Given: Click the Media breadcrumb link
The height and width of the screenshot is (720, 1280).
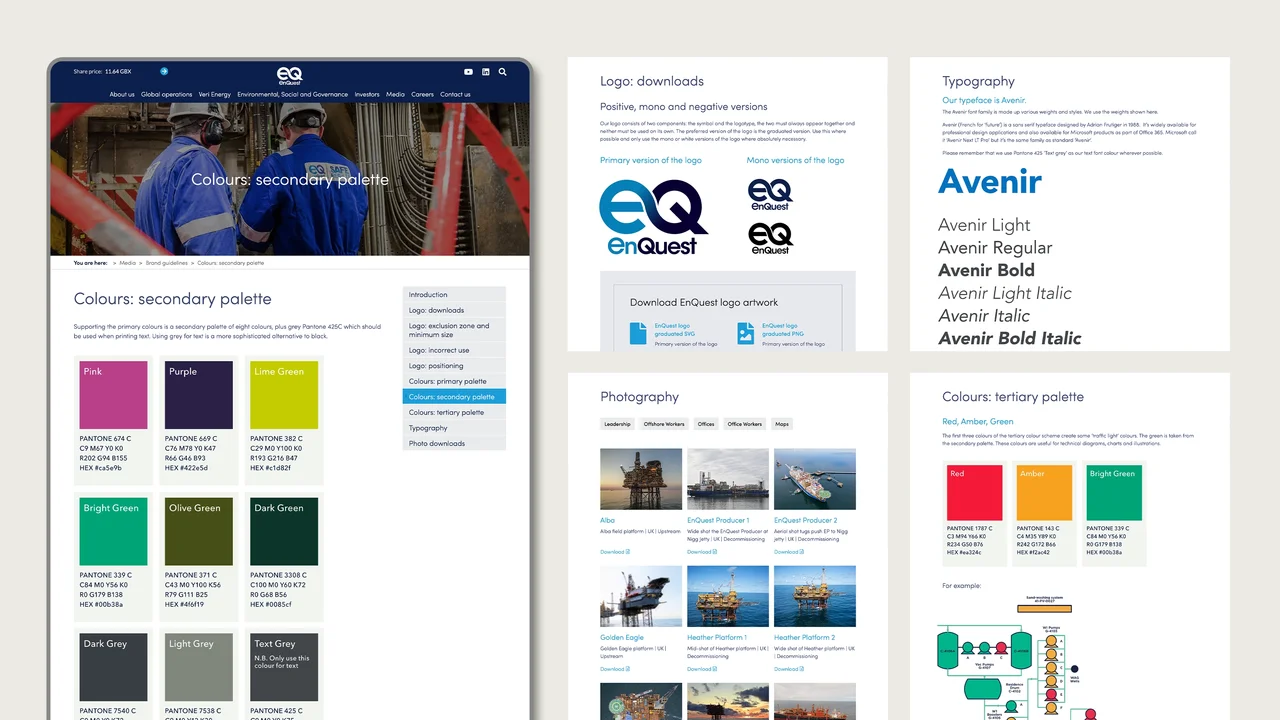Looking at the screenshot, I should (126, 263).
